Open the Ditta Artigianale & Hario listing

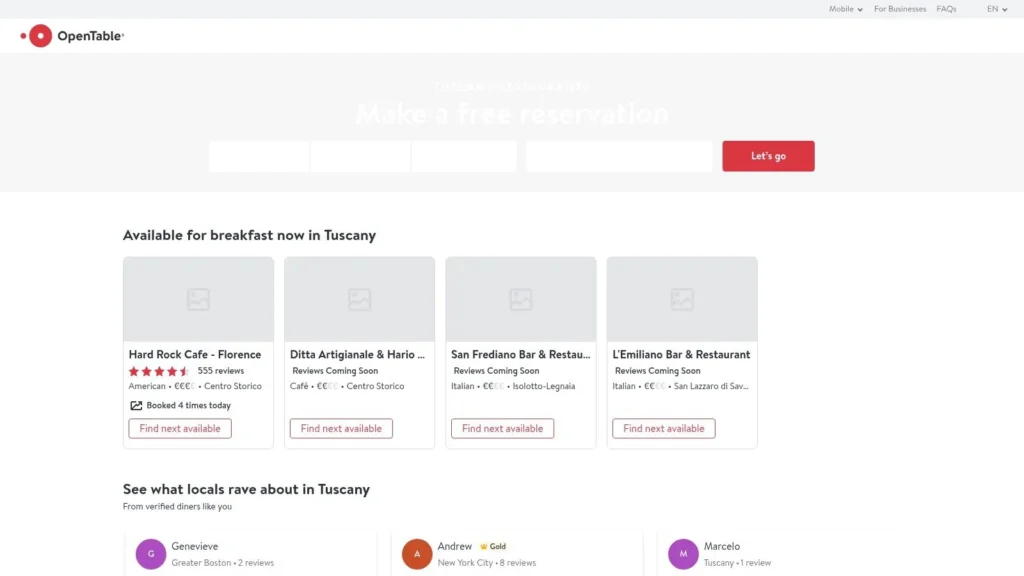[x=358, y=354]
